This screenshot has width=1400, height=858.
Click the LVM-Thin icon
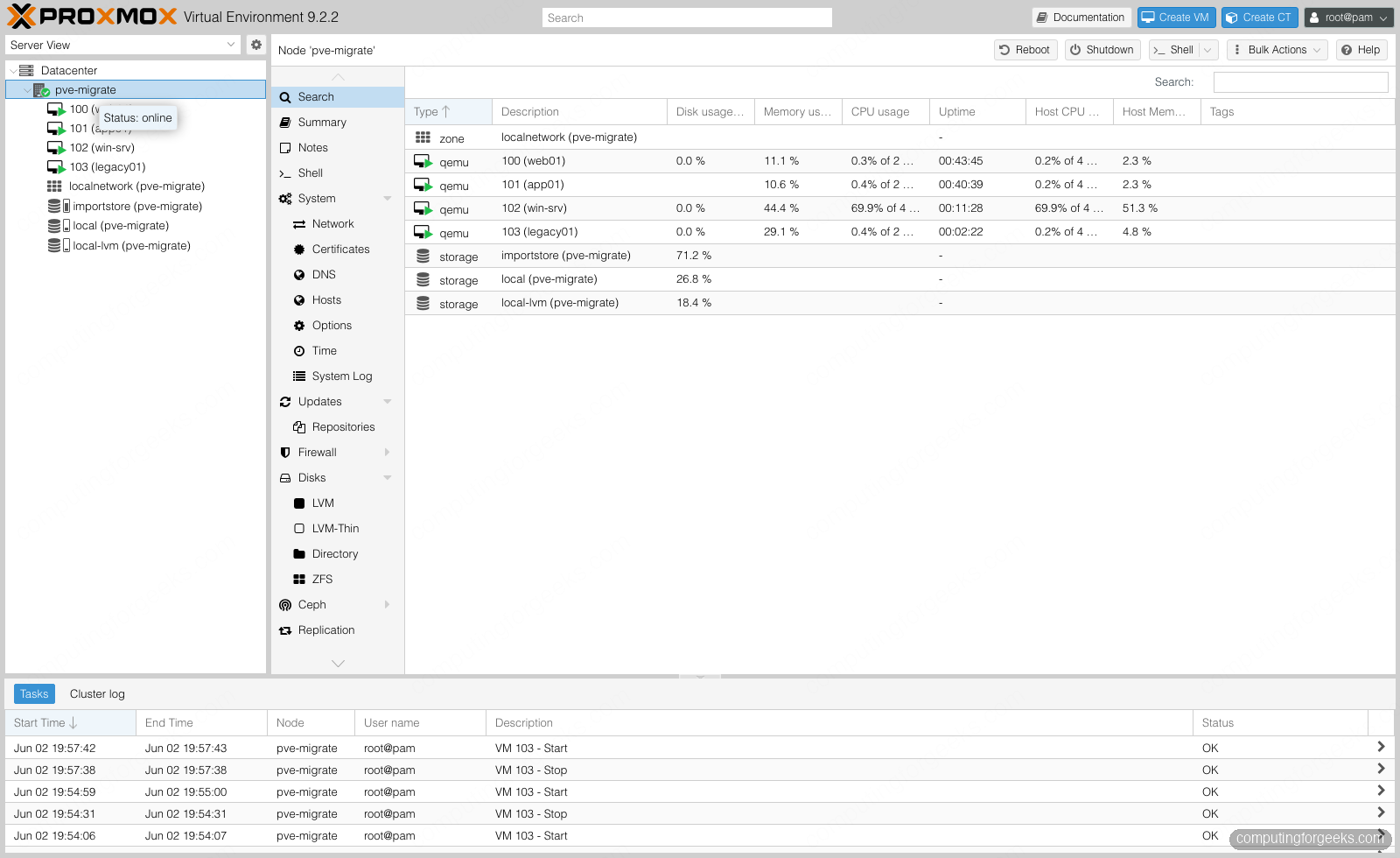[299, 529]
